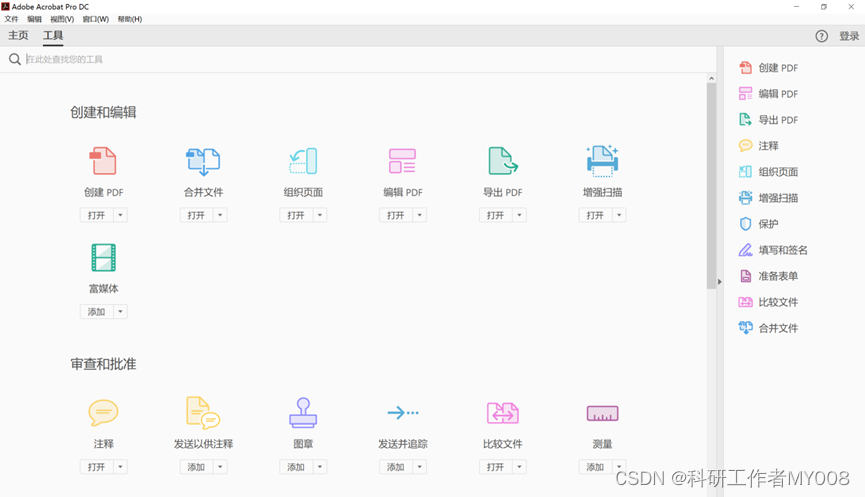The width and height of the screenshot is (865, 497).
Task: Open 注释 from the right sidebar
Action: (759, 146)
